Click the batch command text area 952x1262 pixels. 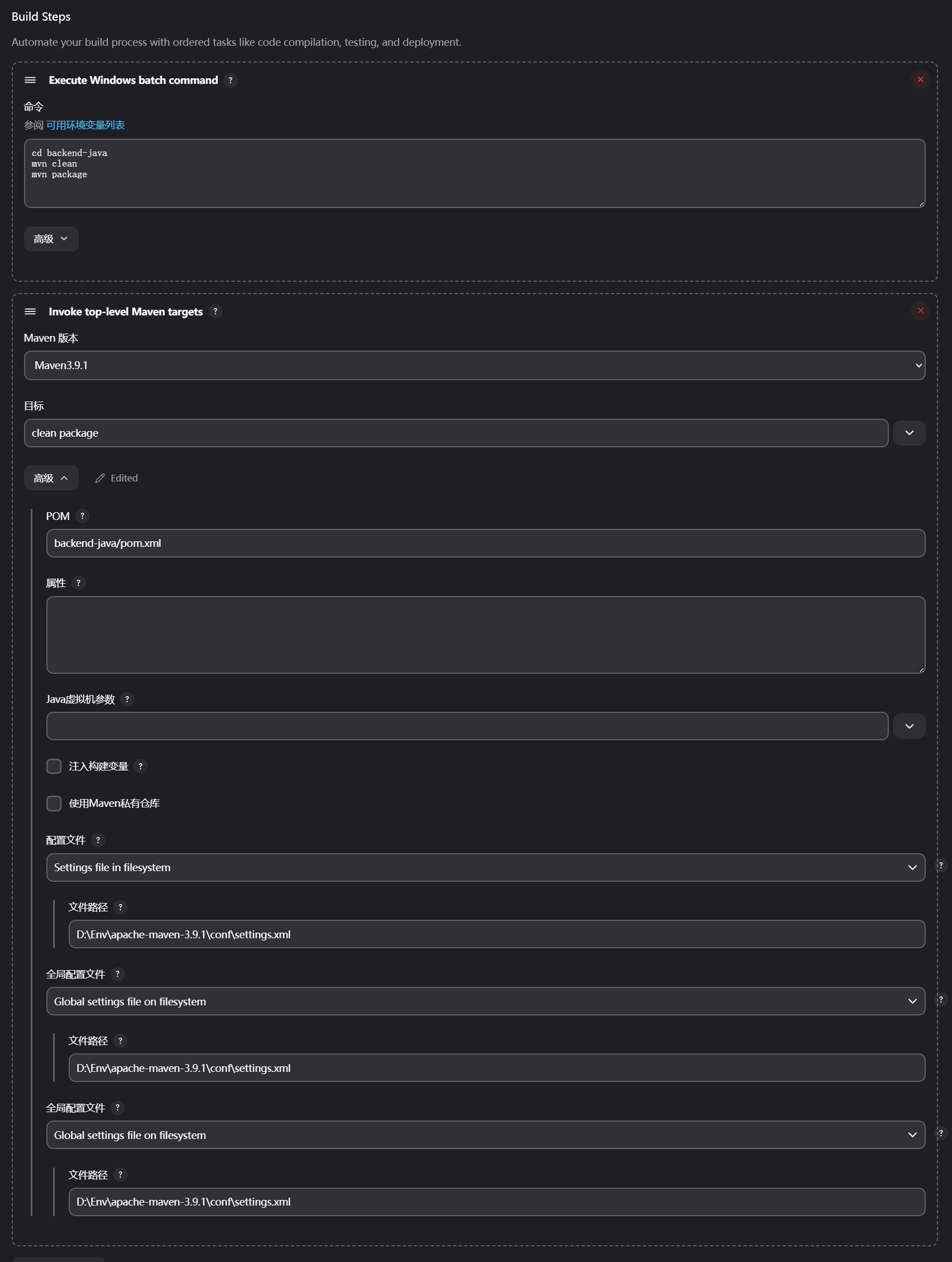tap(474, 173)
